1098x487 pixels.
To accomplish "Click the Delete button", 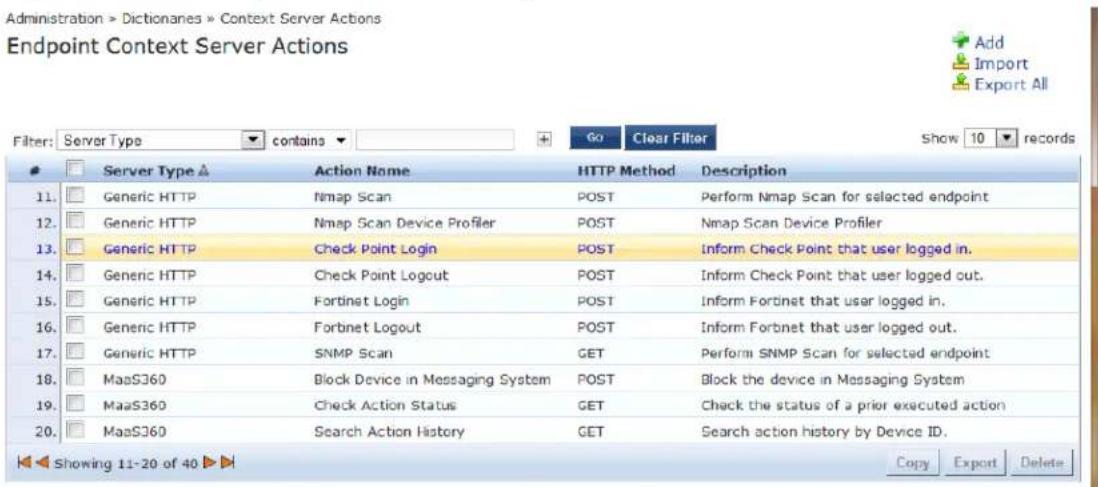I will click(x=1042, y=463).
